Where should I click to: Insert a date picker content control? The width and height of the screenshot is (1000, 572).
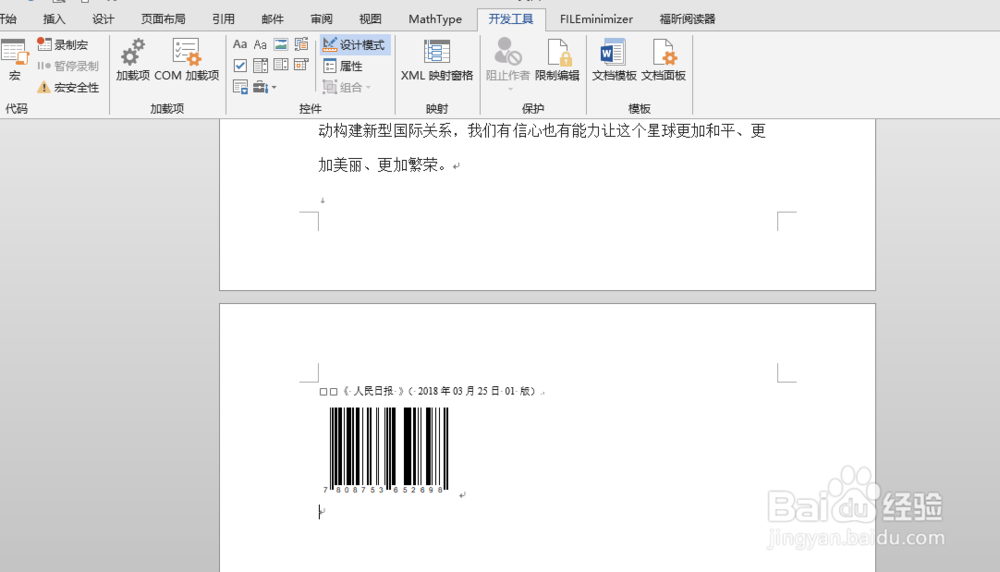click(x=301, y=65)
